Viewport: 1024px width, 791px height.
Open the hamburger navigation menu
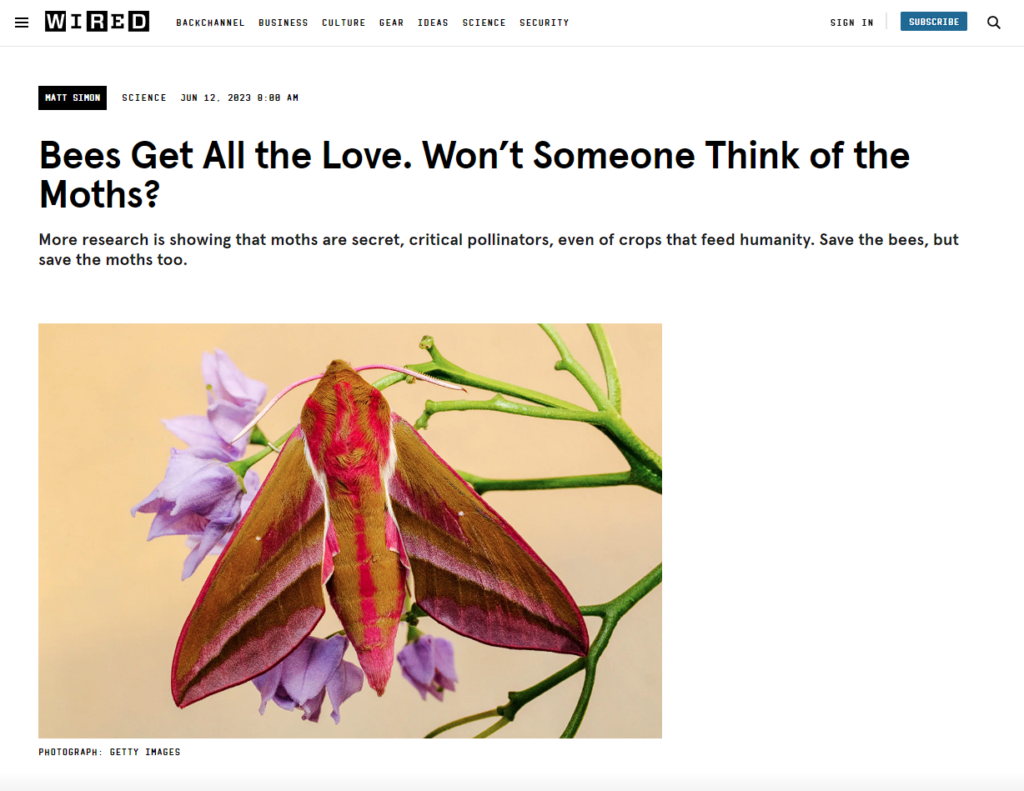coord(21,22)
